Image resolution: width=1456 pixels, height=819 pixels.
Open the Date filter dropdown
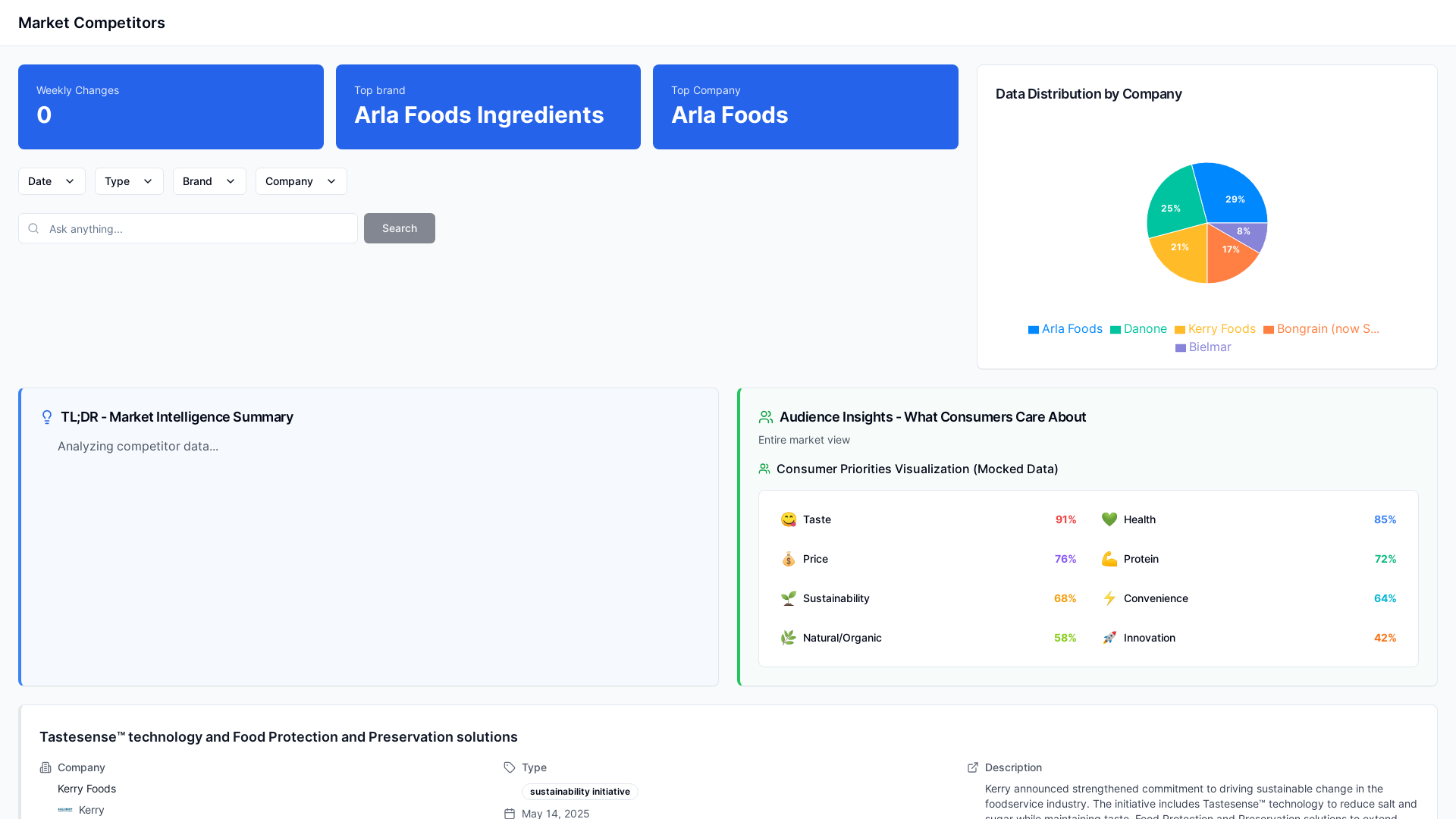point(52,181)
